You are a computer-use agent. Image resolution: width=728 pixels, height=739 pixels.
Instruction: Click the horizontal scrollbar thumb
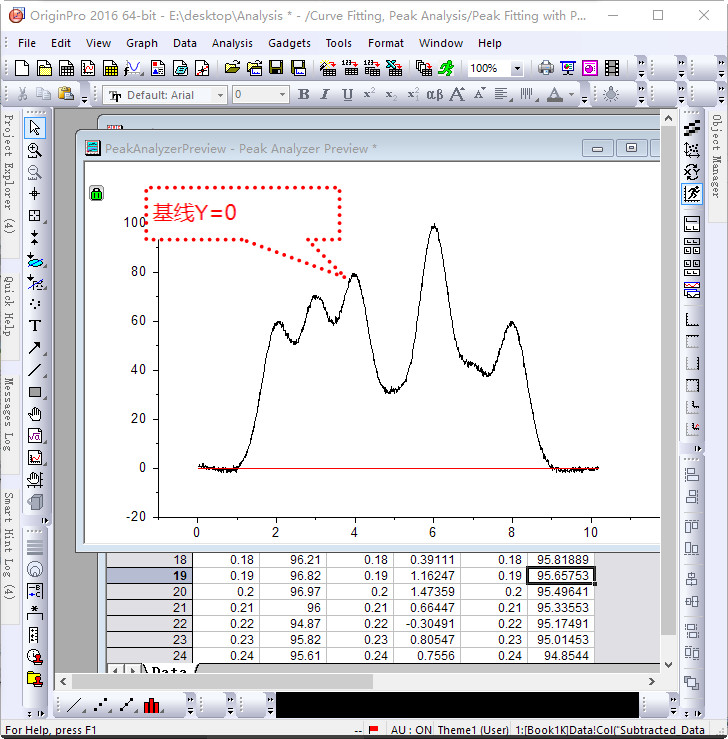pyautogui.click(x=222, y=682)
